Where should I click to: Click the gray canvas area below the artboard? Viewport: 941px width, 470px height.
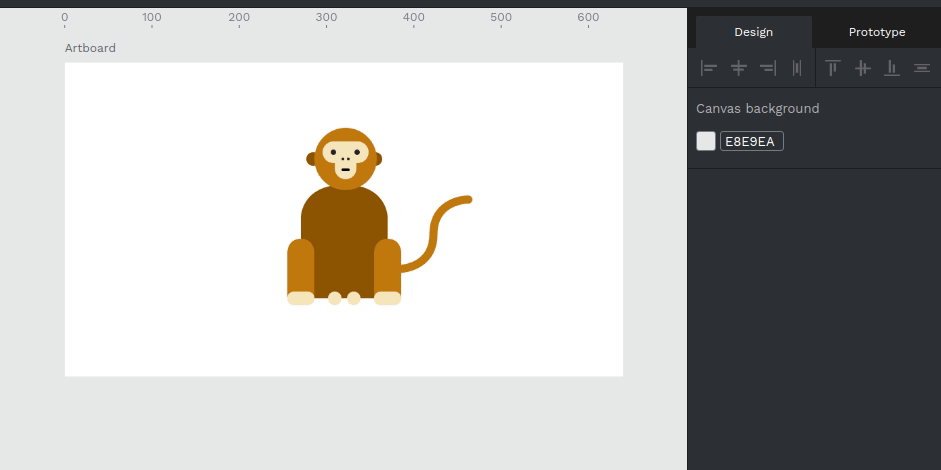(x=340, y=420)
